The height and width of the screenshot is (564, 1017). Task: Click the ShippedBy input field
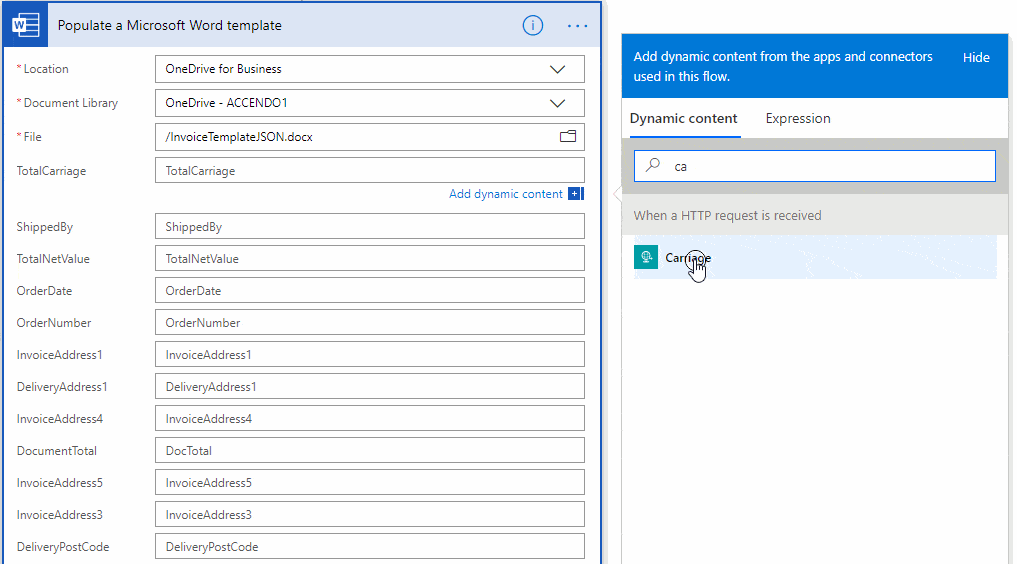370,226
